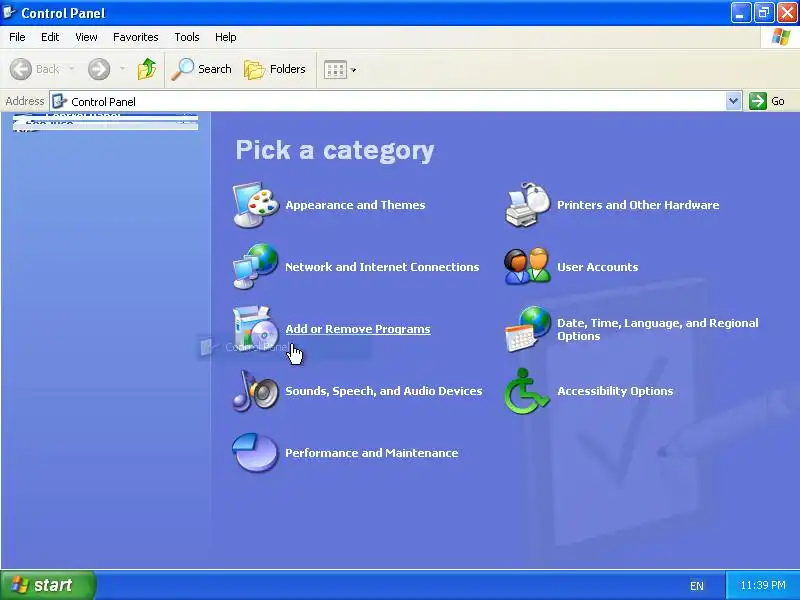
Task: Expand the Views dropdown arrow
Action: pyautogui.click(x=354, y=70)
